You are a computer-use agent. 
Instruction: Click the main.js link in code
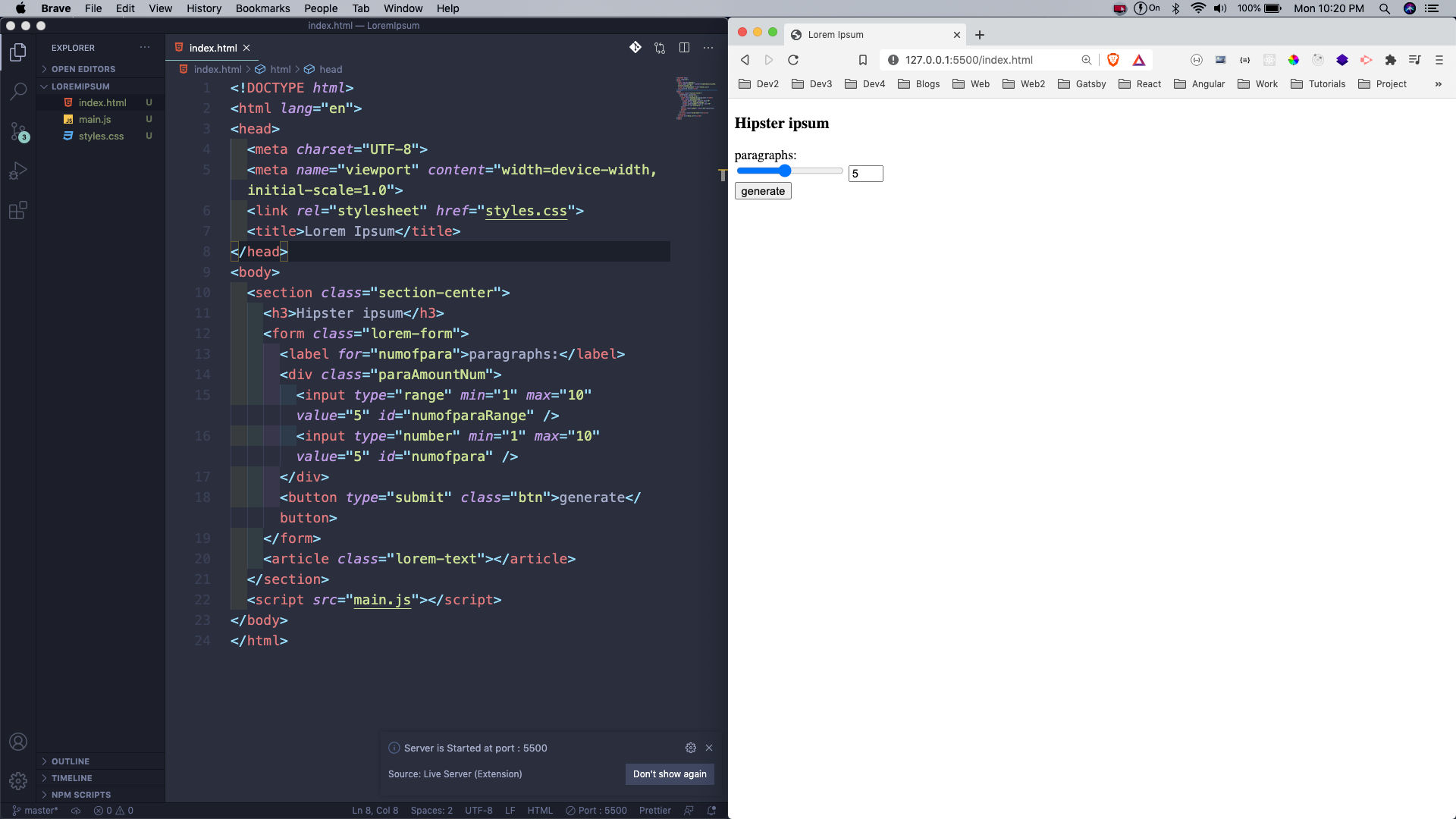pyautogui.click(x=382, y=600)
